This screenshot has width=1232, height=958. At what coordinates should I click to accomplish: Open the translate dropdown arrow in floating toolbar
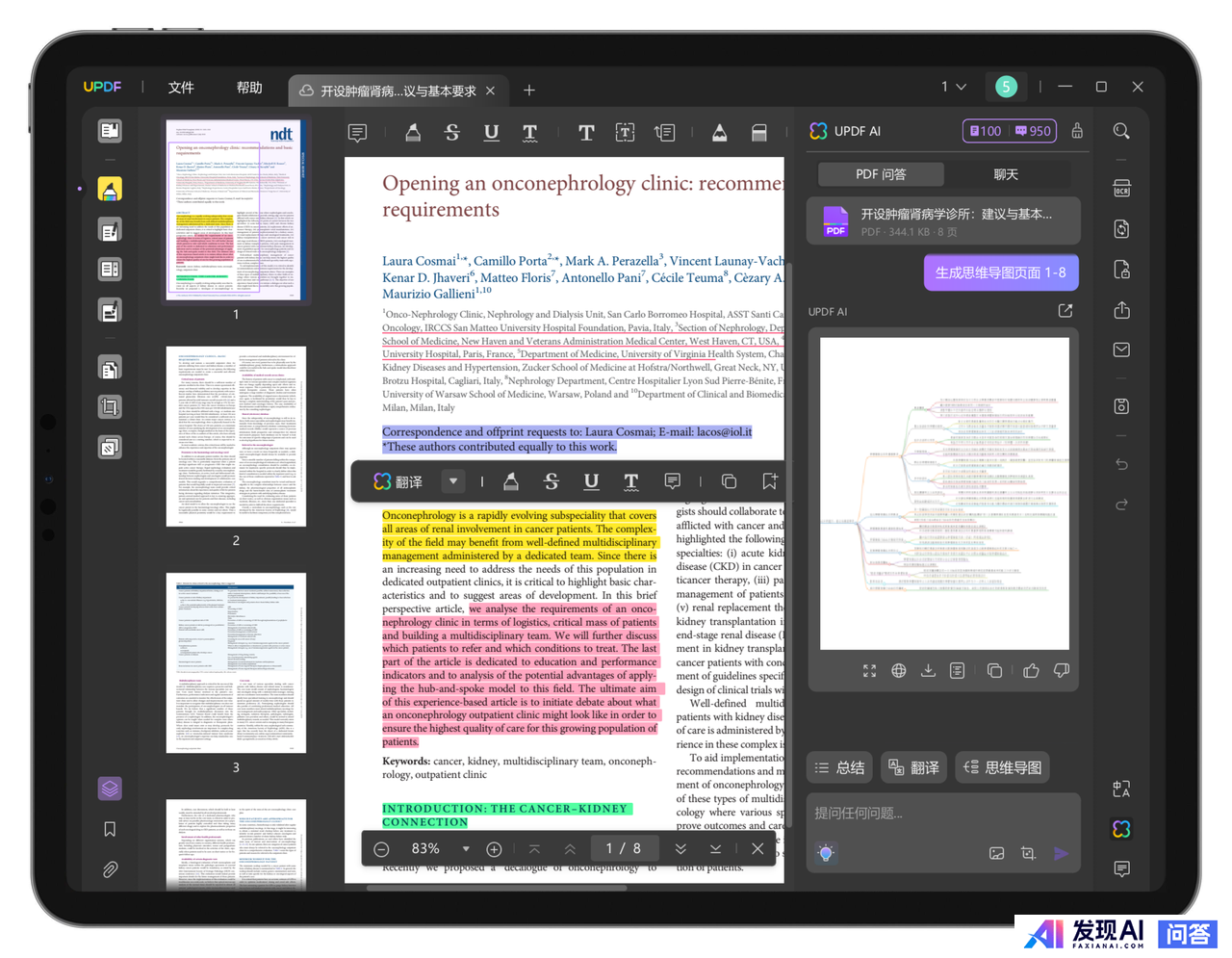tap(452, 481)
